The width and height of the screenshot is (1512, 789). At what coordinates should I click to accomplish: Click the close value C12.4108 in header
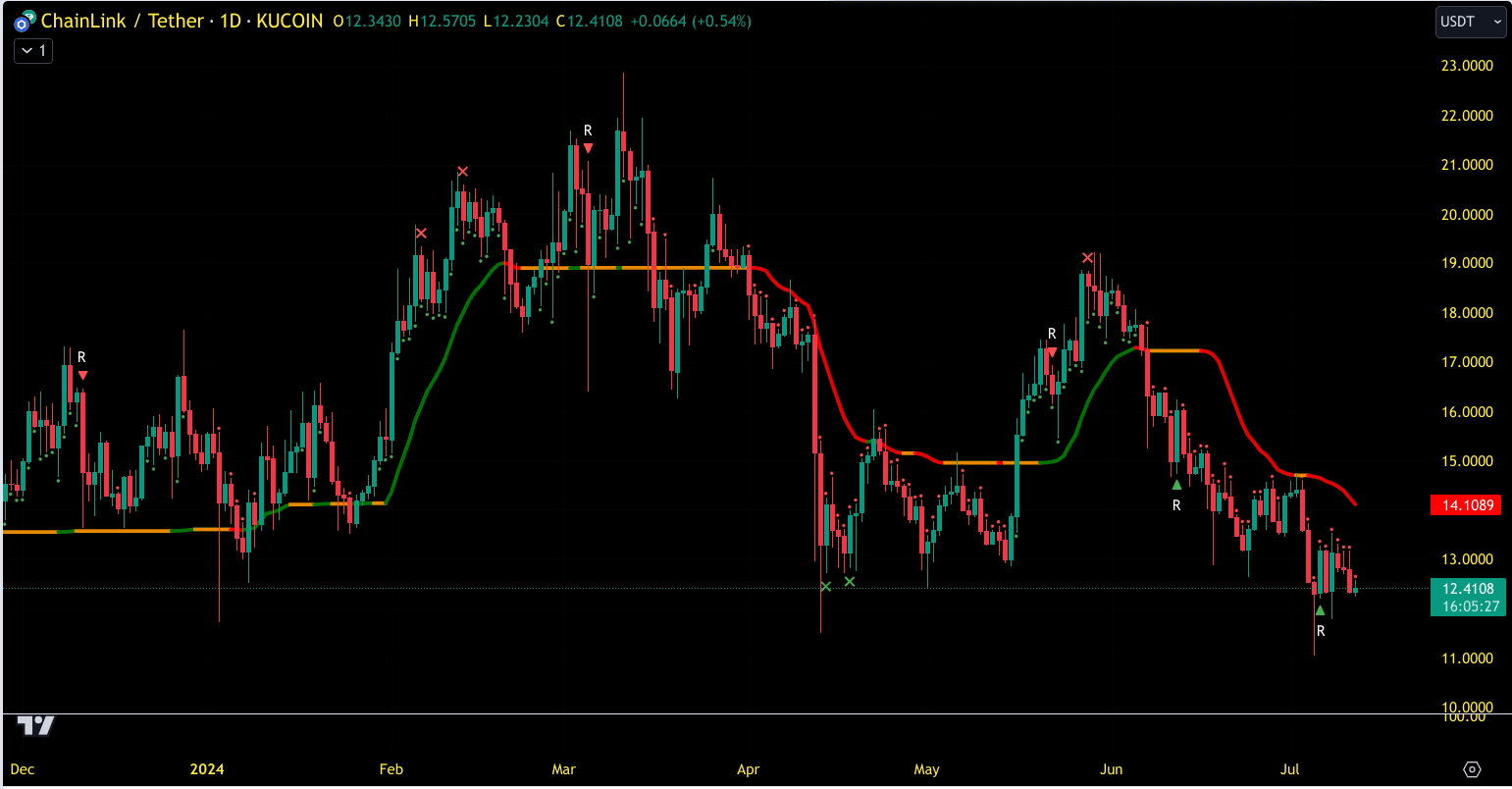pos(590,21)
